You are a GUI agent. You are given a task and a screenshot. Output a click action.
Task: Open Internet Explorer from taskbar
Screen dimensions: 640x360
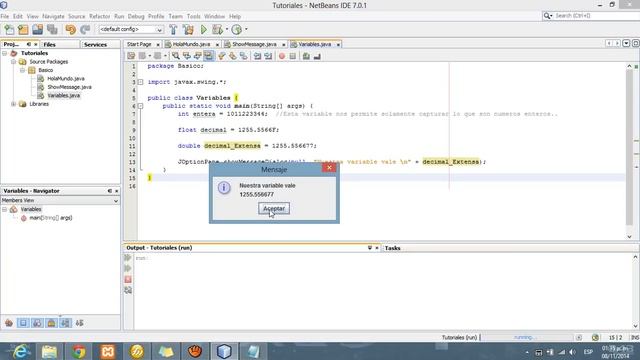tap(20, 351)
